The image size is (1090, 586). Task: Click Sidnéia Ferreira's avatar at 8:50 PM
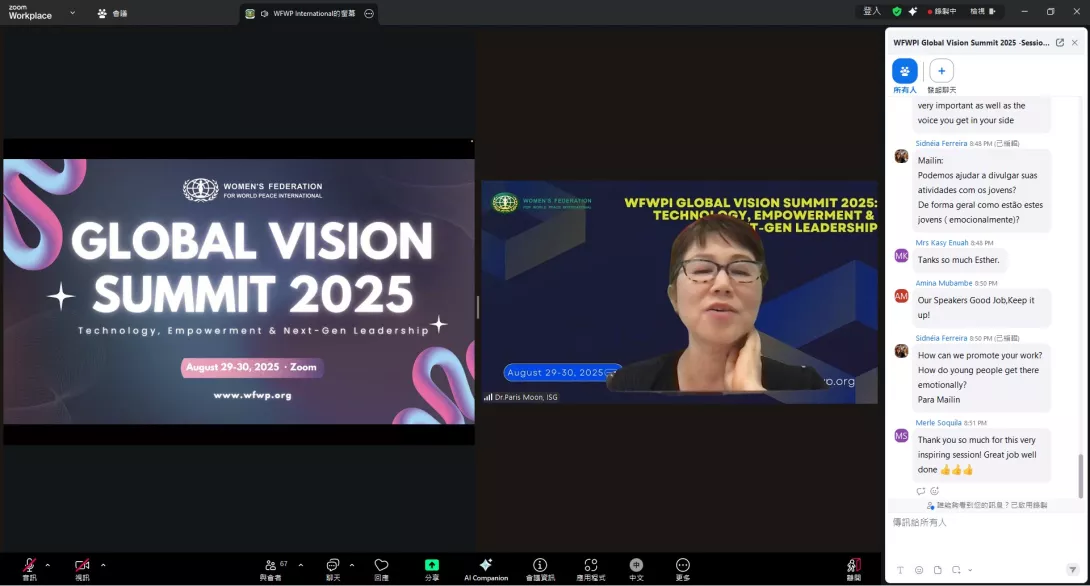tap(901, 350)
